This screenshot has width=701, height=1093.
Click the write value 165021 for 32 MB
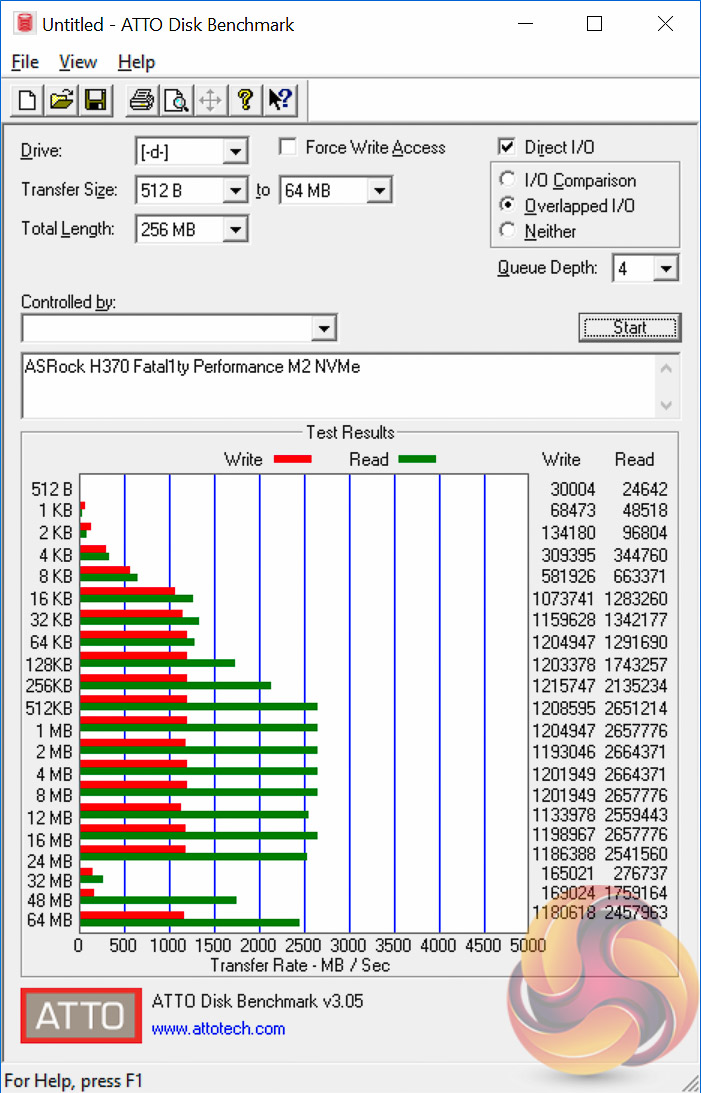(x=568, y=873)
